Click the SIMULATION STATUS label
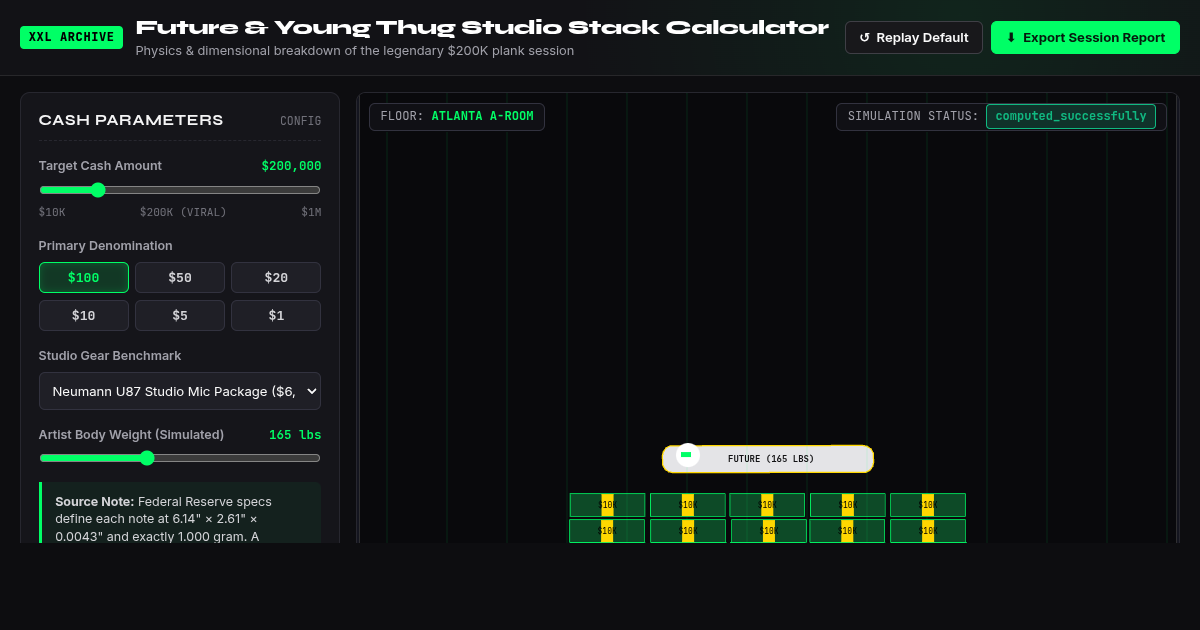Image resolution: width=1200 pixels, height=630 pixels. click(913, 116)
